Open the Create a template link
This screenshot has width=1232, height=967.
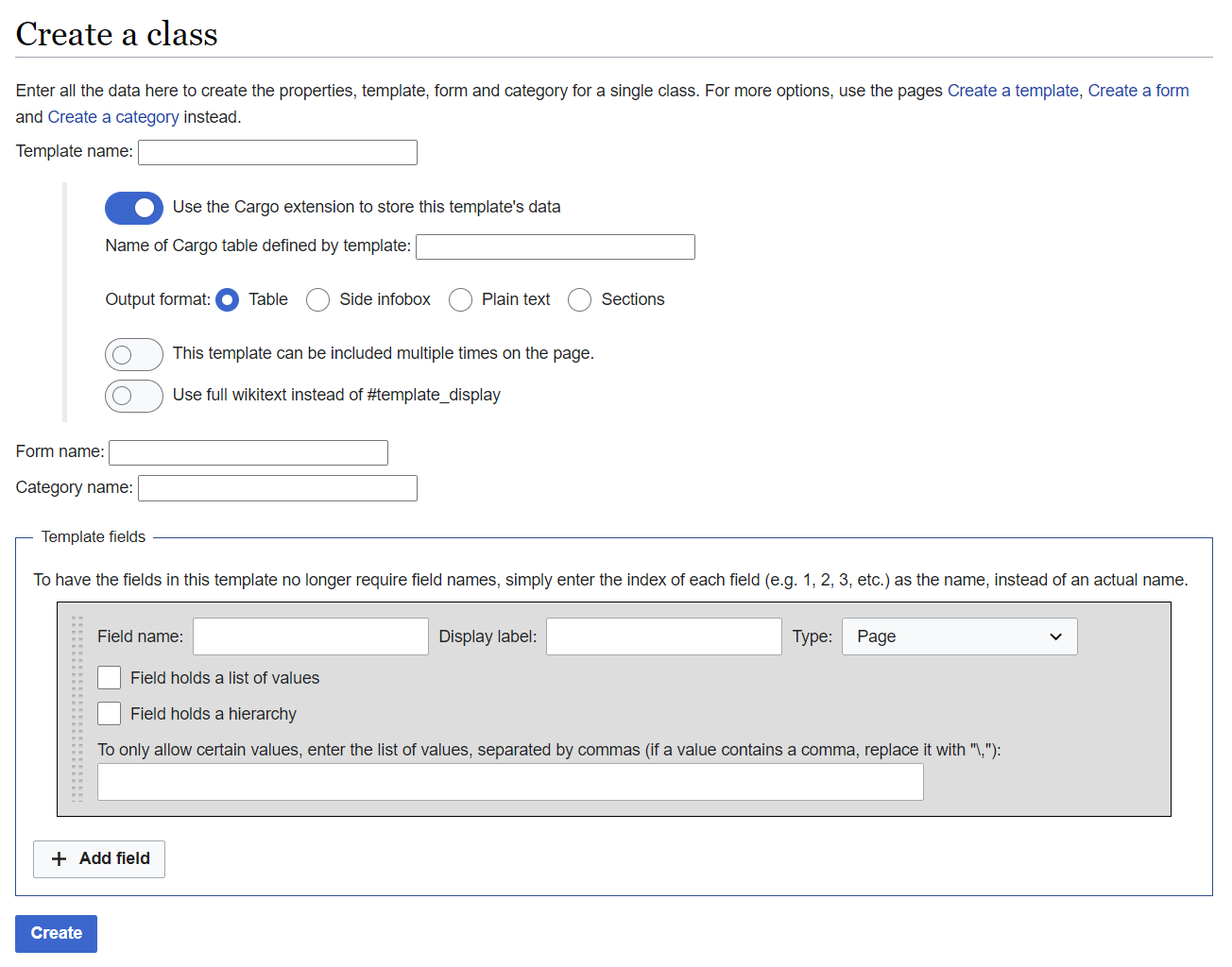[1013, 91]
